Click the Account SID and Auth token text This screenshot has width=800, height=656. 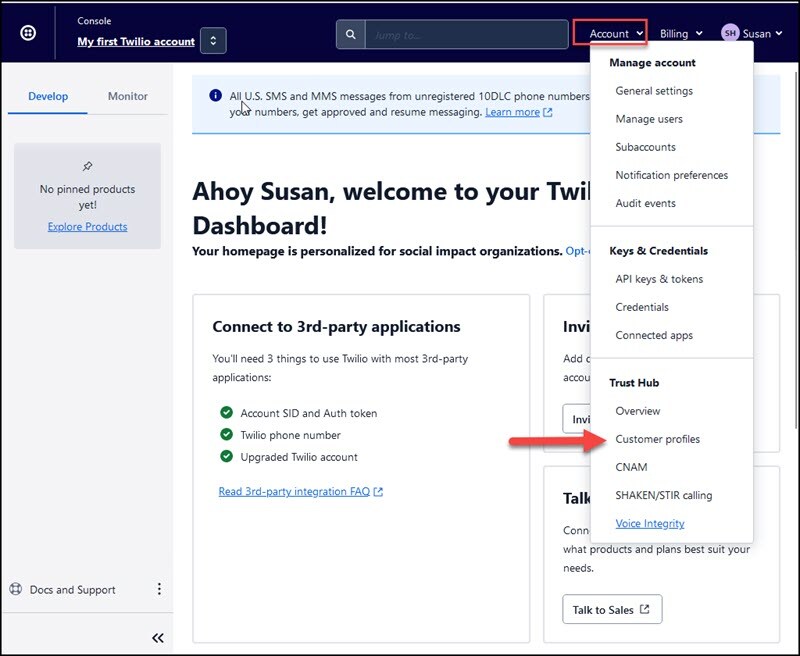pyautogui.click(x=309, y=413)
